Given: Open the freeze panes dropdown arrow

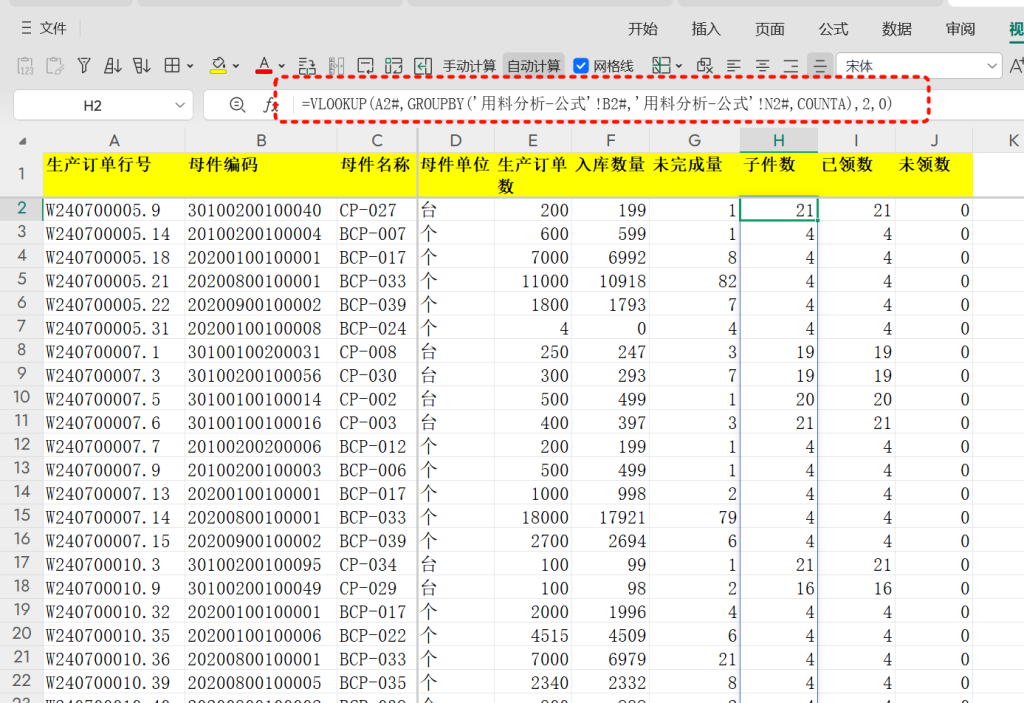Looking at the screenshot, I should click(679, 66).
